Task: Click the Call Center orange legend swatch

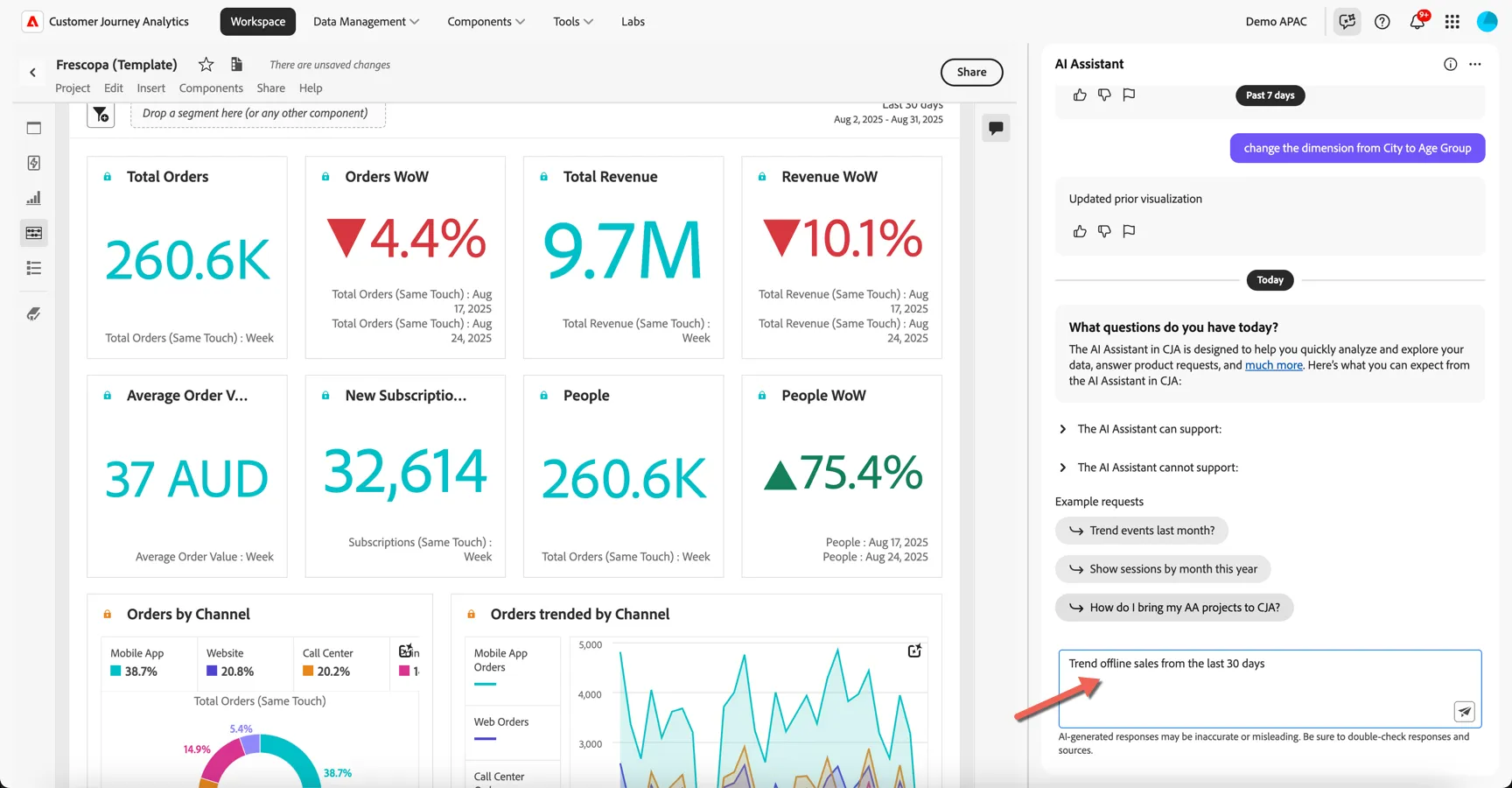Action: click(x=308, y=672)
